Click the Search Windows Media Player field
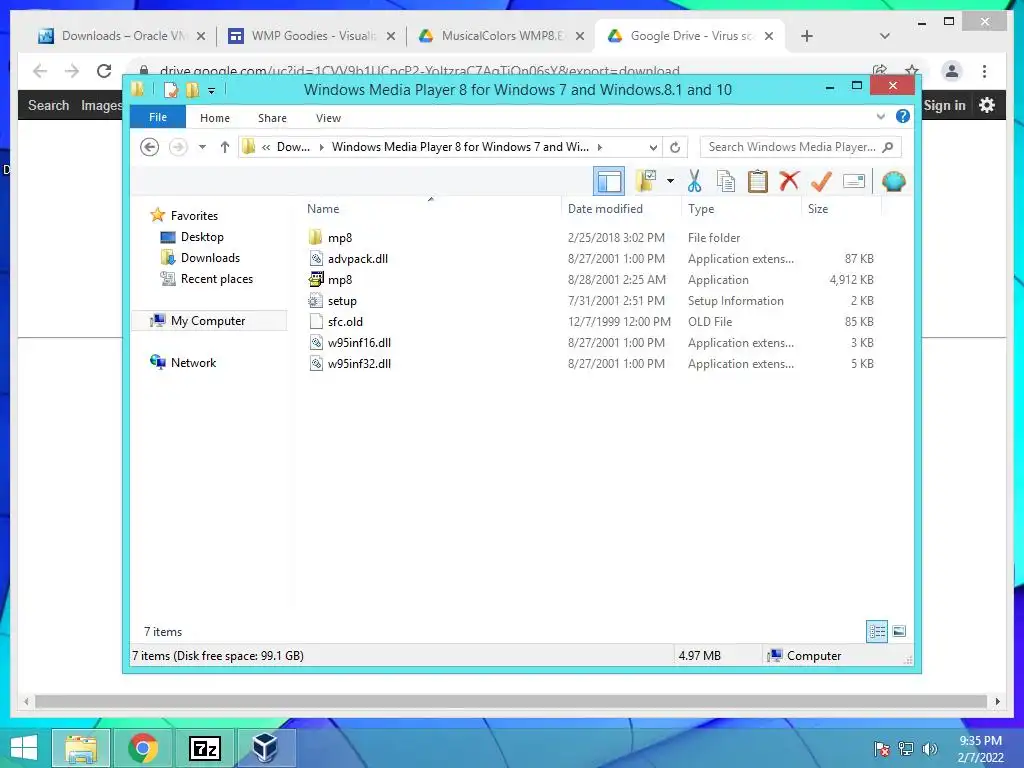Image resolution: width=1024 pixels, height=768 pixels. point(801,147)
